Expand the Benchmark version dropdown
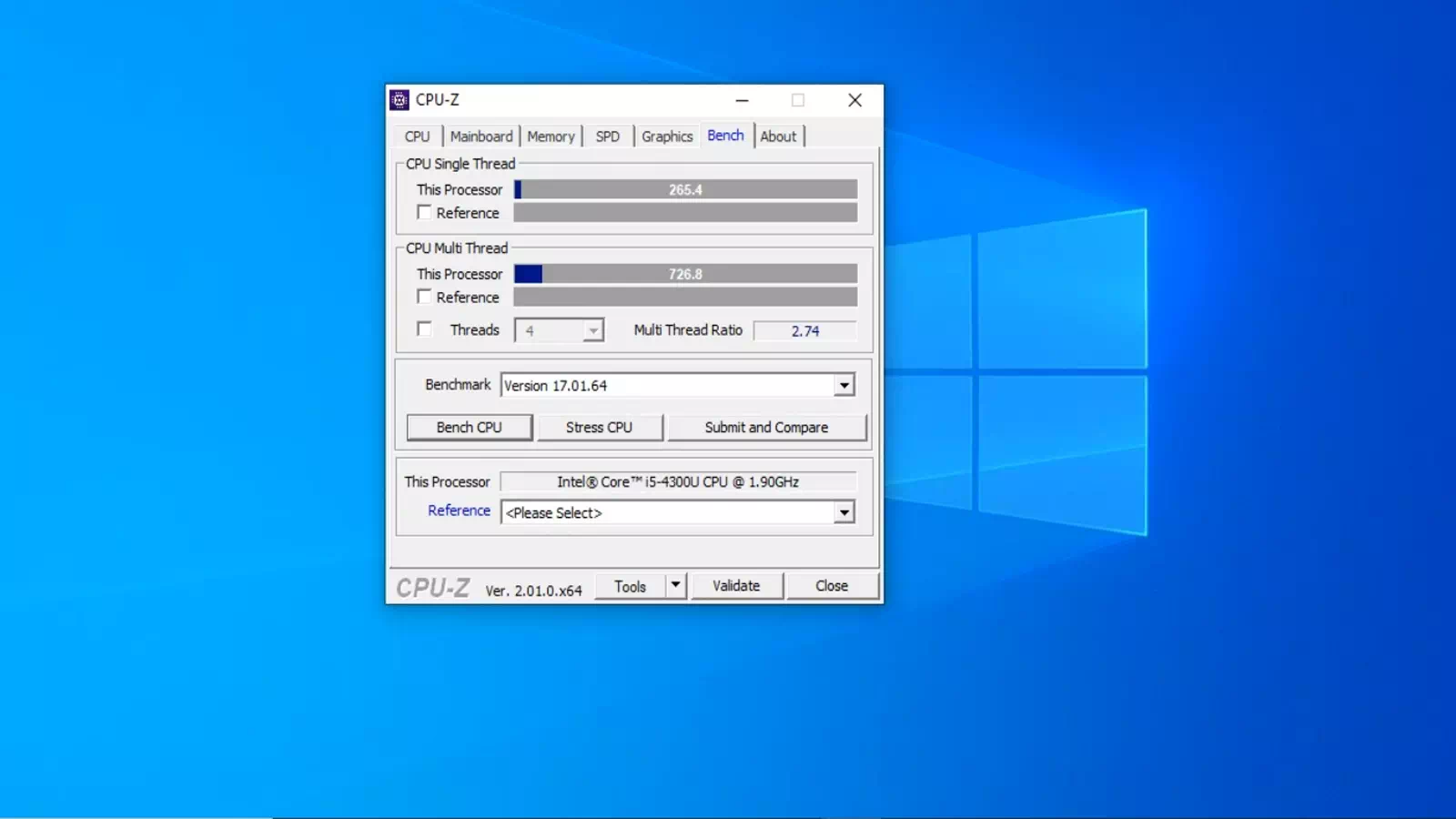 pyautogui.click(x=844, y=386)
